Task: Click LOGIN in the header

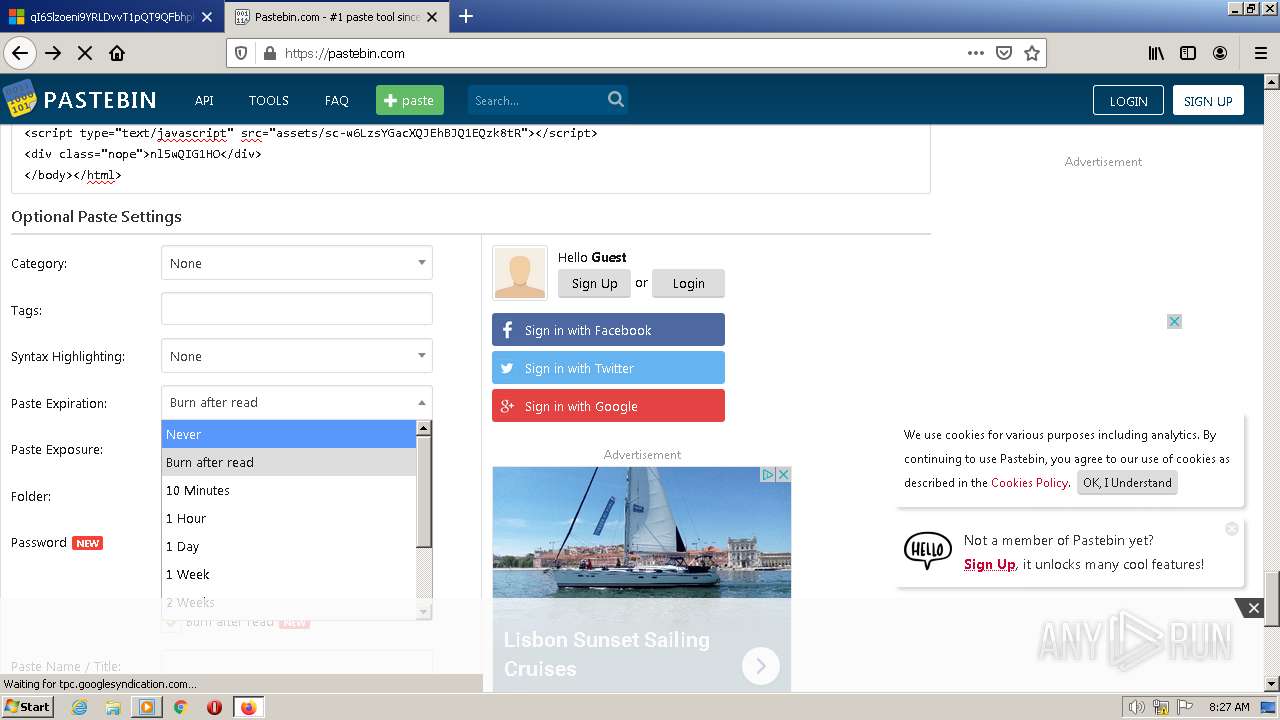Action: [1128, 100]
